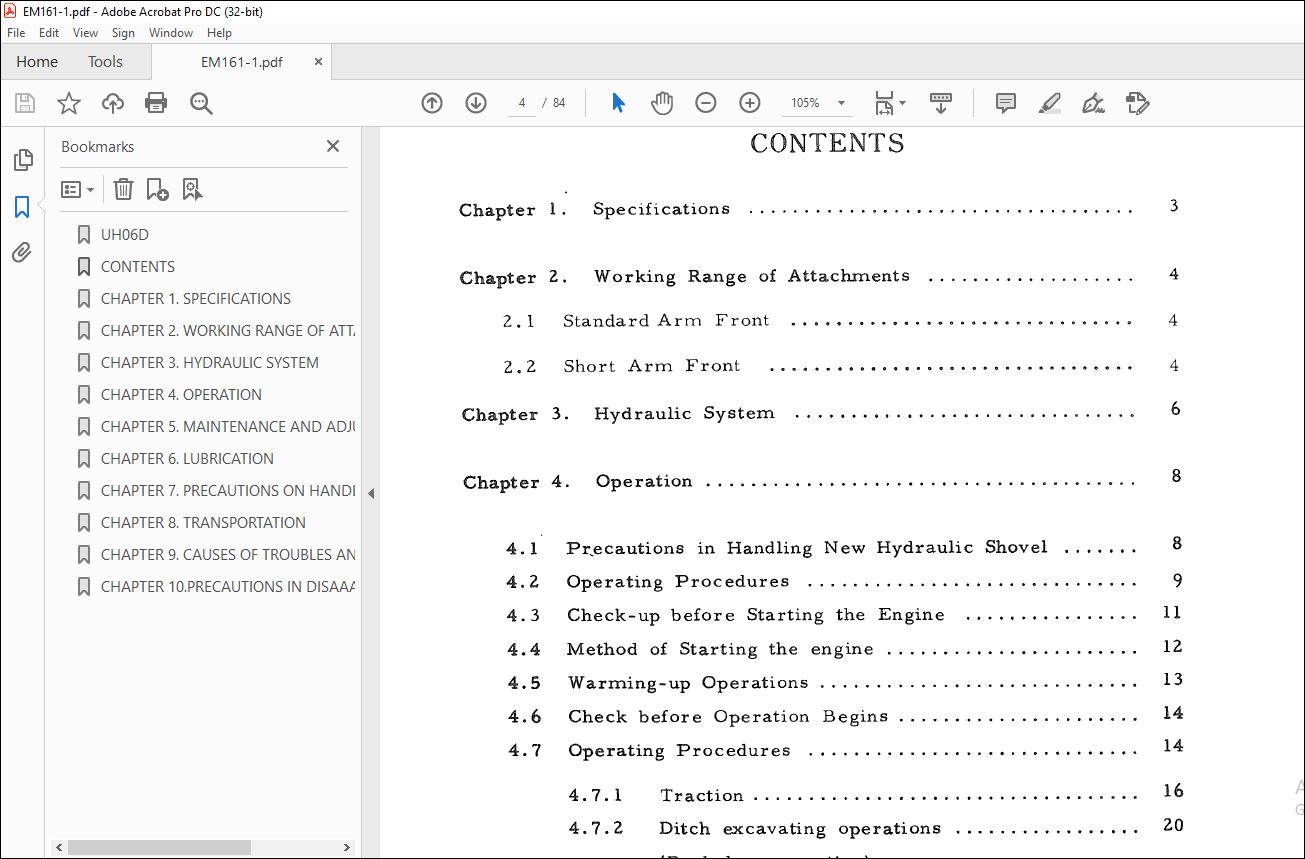Click the Save file icon in toolbar
The height and width of the screenshot is (859, 1305).
tap(25, 103)
